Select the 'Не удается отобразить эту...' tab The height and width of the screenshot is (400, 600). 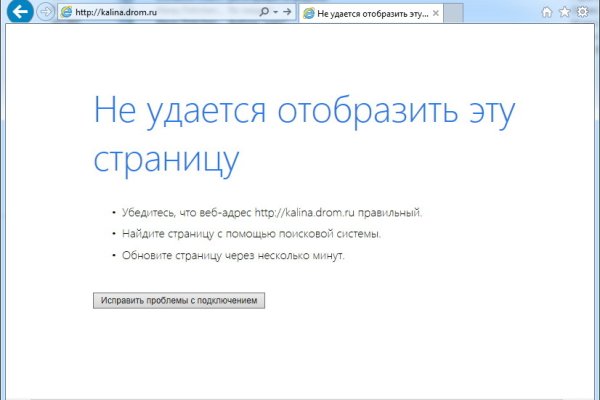[x=370, y=13]
